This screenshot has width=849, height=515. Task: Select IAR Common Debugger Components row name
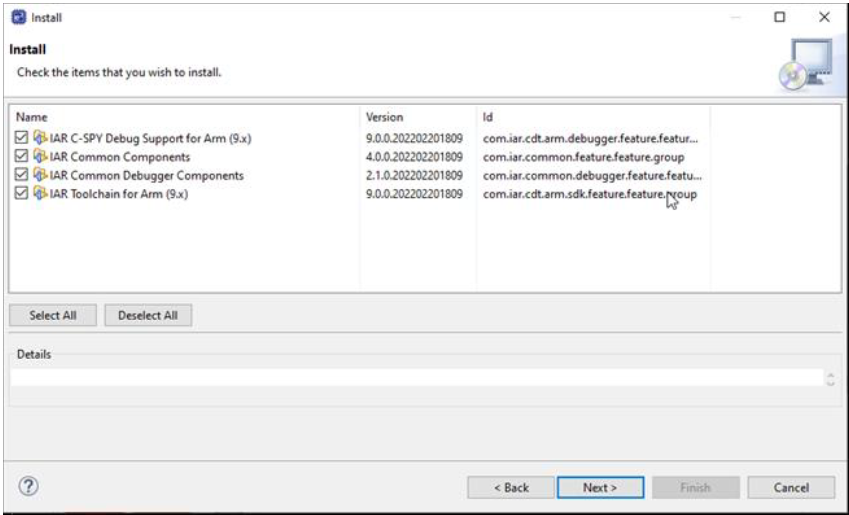[x=147, y=175]
